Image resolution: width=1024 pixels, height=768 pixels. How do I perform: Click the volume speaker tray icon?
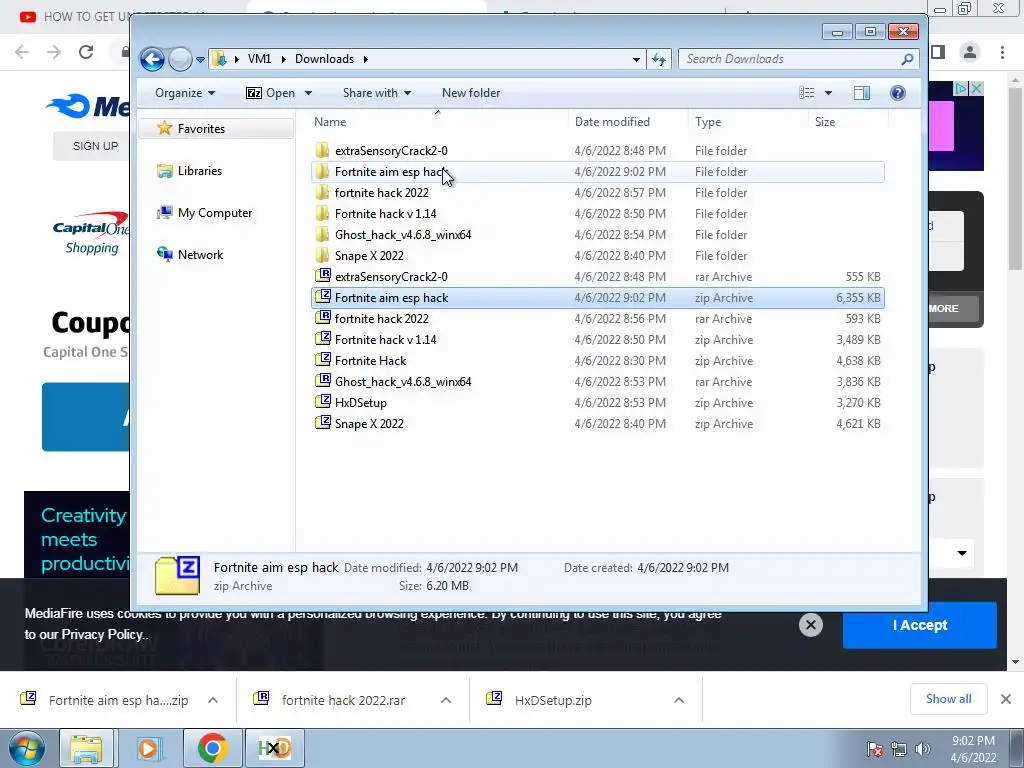(x=922, y=749)
